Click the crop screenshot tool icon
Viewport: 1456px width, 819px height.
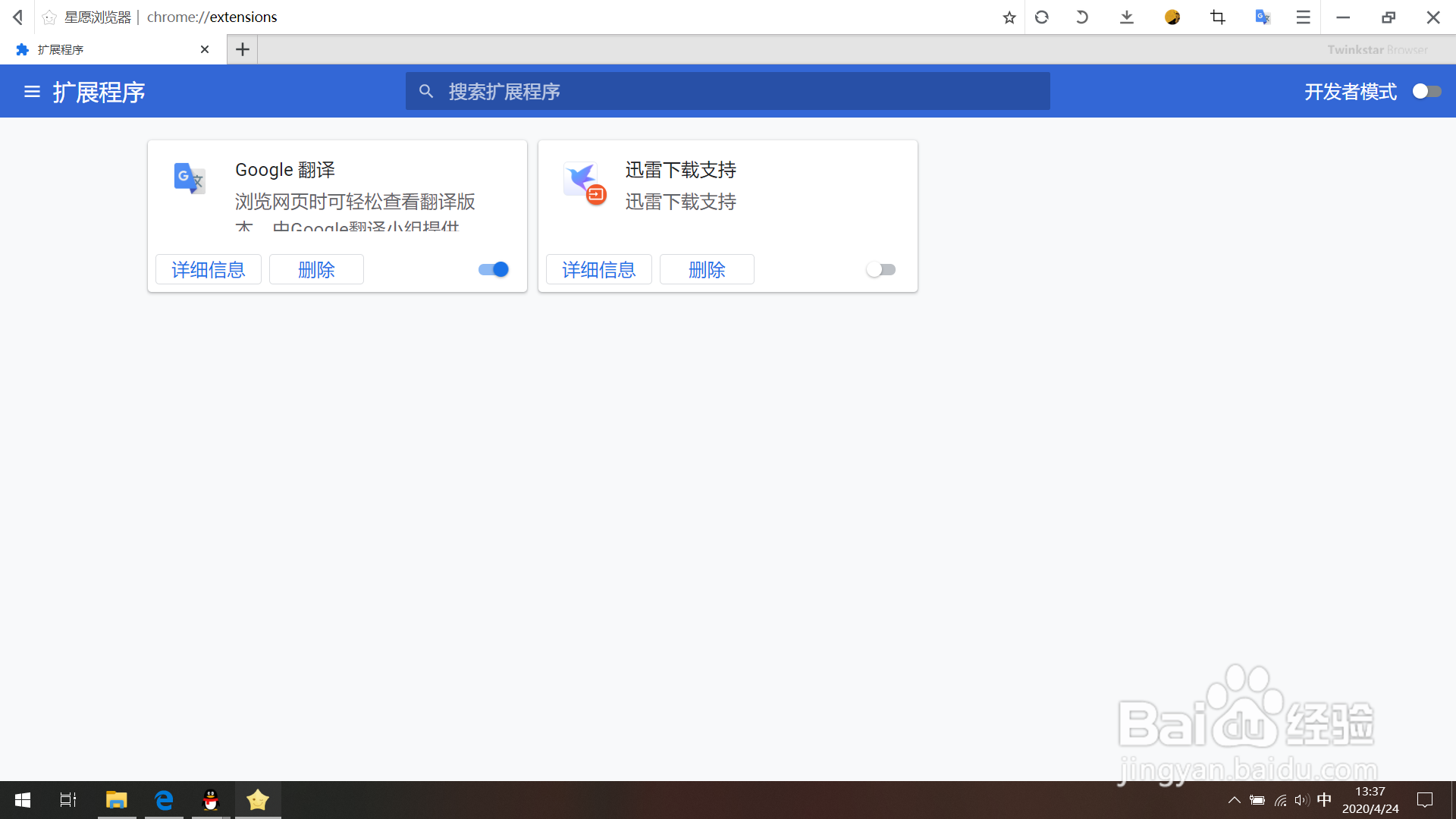coord(1218,17)
